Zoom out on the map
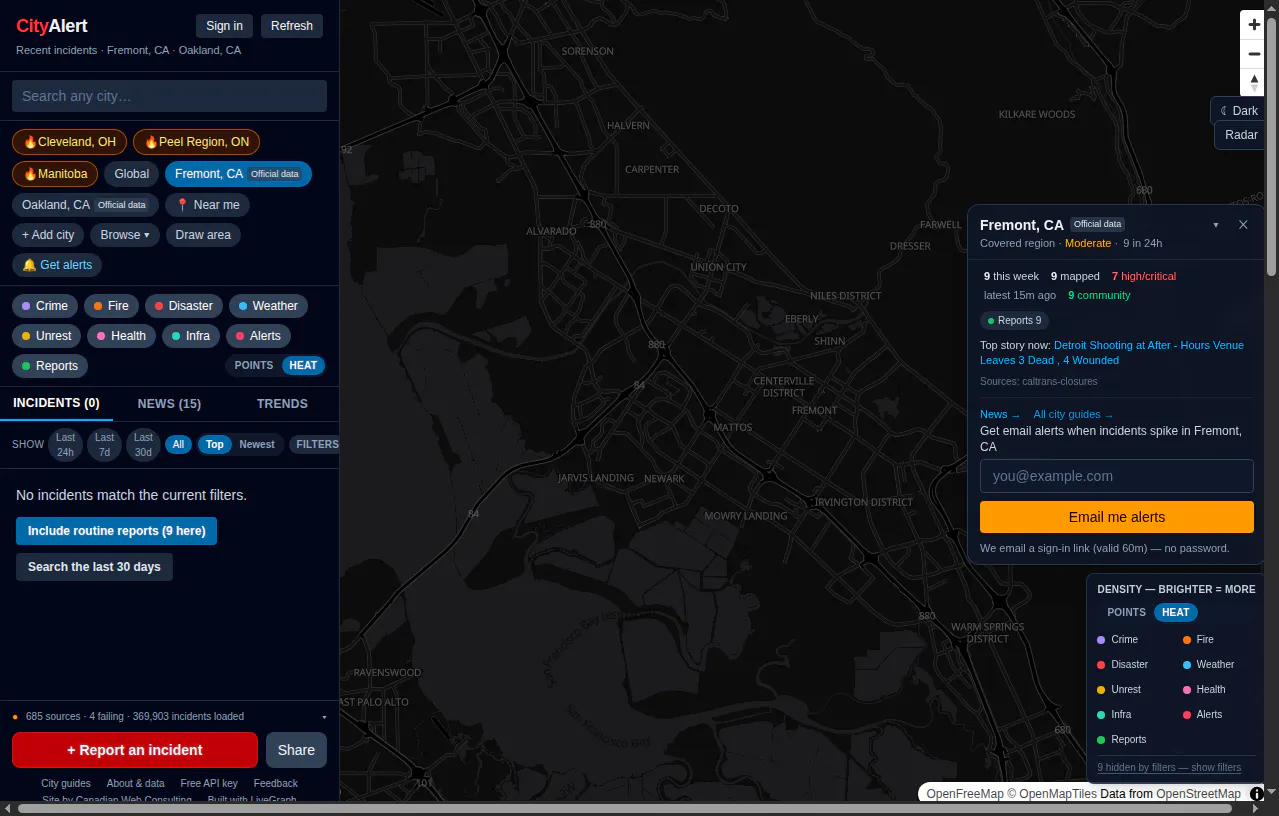Viewport: 1279px width, 816px height. (x=1254, y=54)
